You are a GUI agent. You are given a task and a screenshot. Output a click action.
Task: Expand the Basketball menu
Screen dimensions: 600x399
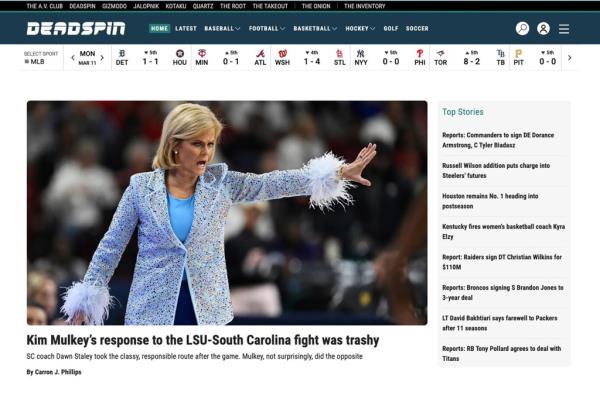pos(315,28)
